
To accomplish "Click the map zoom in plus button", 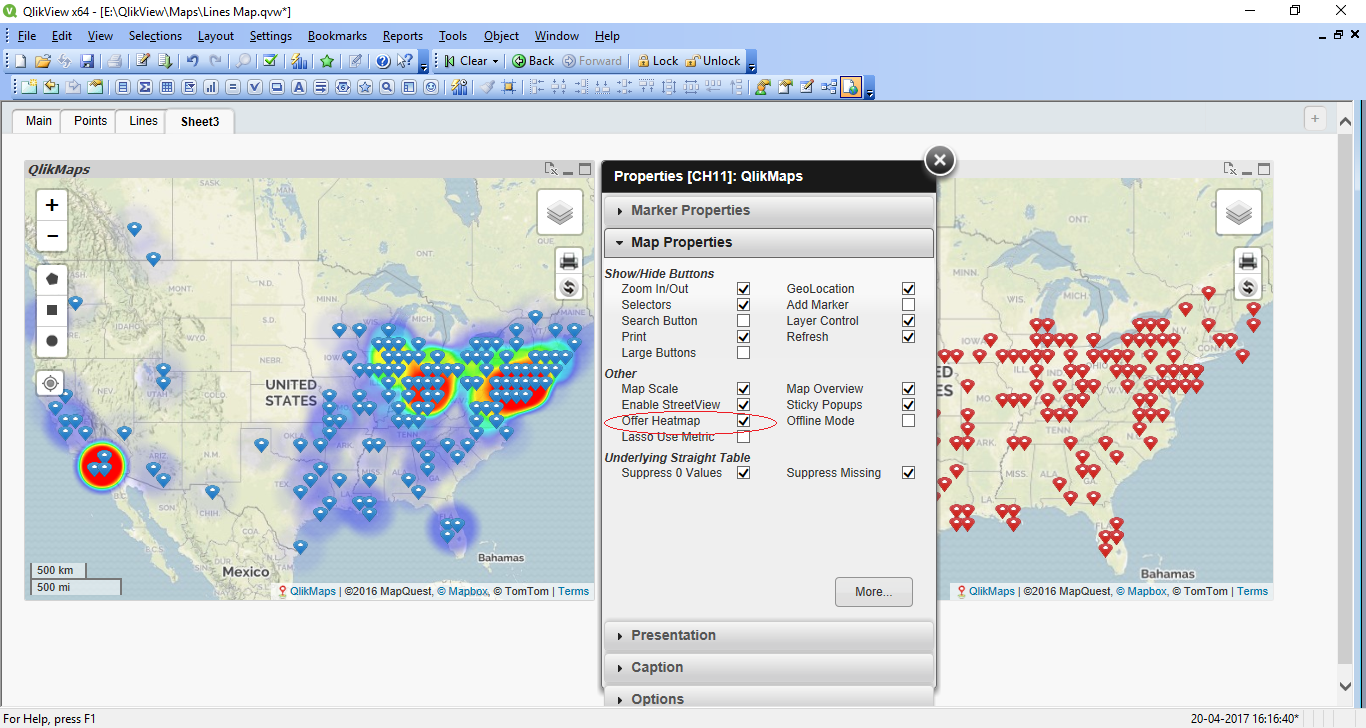I will coord(52,206).
